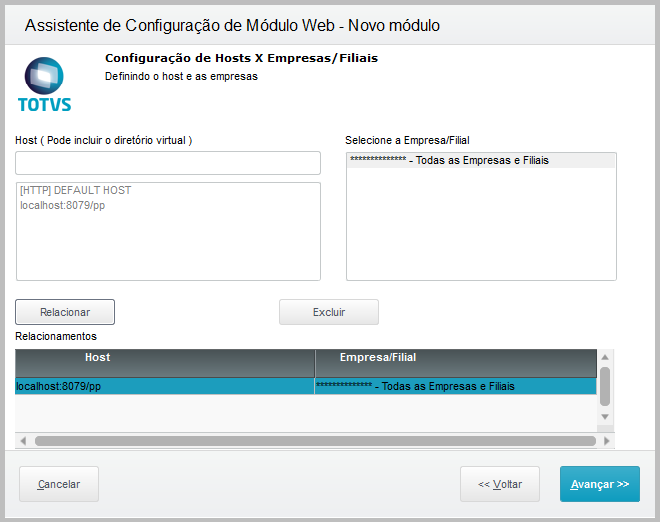Click the horizontal scroll left arrow

click(x=23, y=441)
